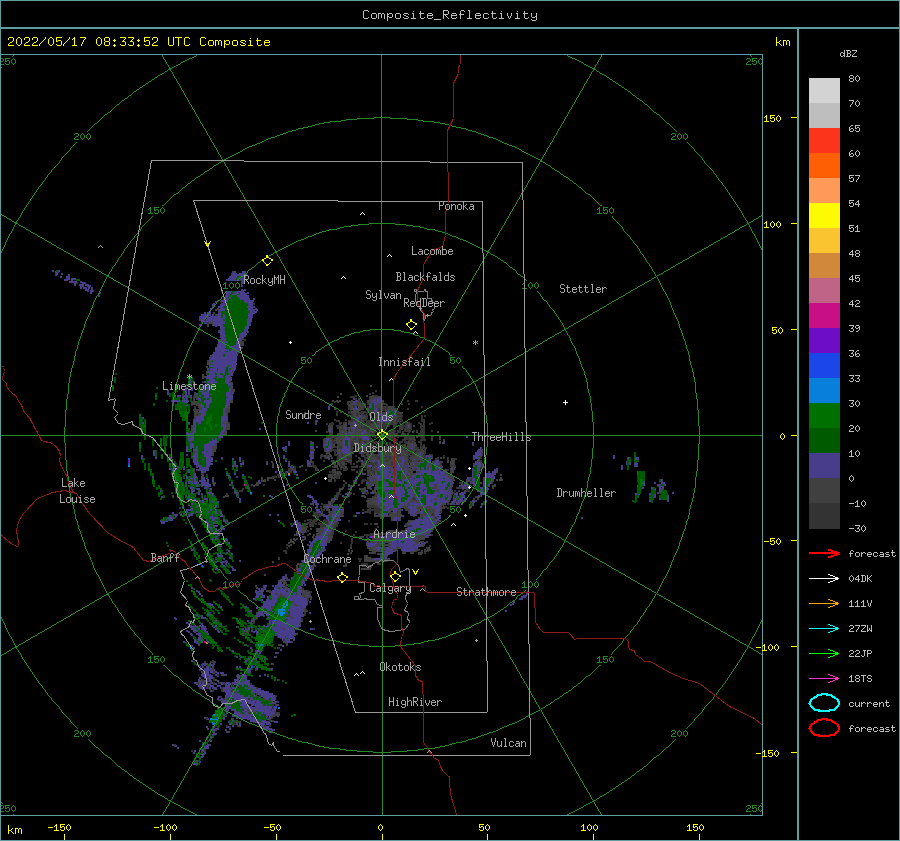This screenshot has height=841, width=900.
Task: Pick the magenta 39-42 dBZ color swatch
Action: coord(824,315)
